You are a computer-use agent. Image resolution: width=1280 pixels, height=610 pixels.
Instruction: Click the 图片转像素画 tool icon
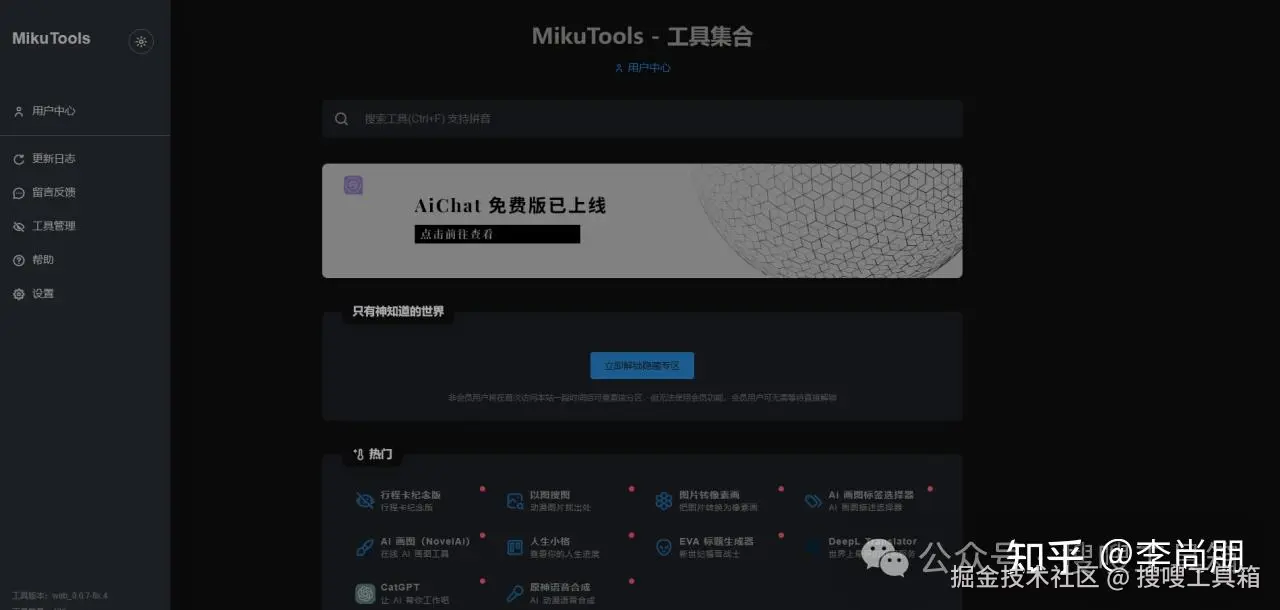point(664,501)
